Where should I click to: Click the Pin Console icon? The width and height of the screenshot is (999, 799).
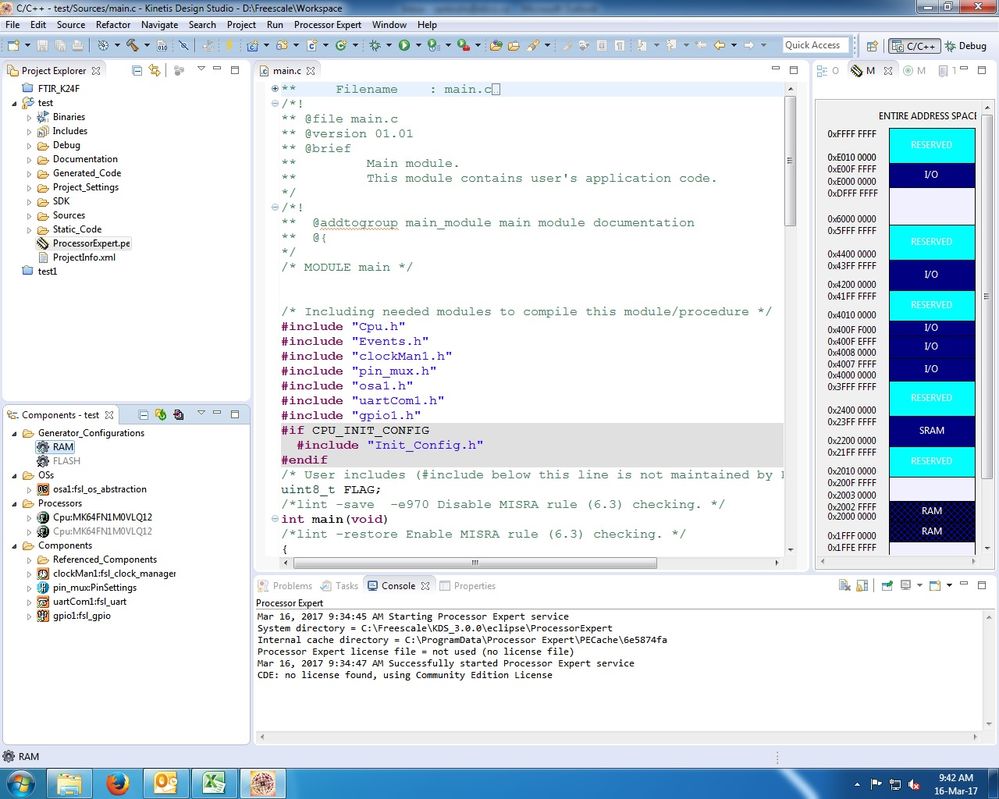point(887,586)
